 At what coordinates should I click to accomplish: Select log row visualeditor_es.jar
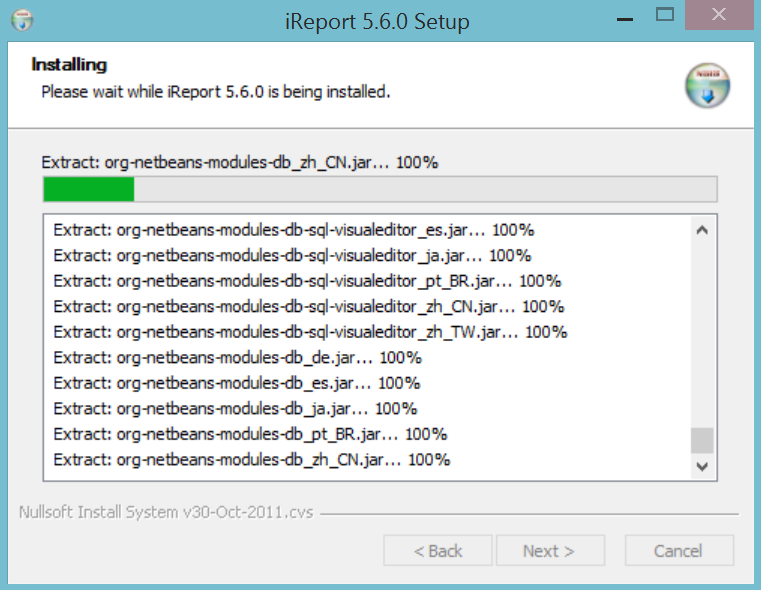294,230
